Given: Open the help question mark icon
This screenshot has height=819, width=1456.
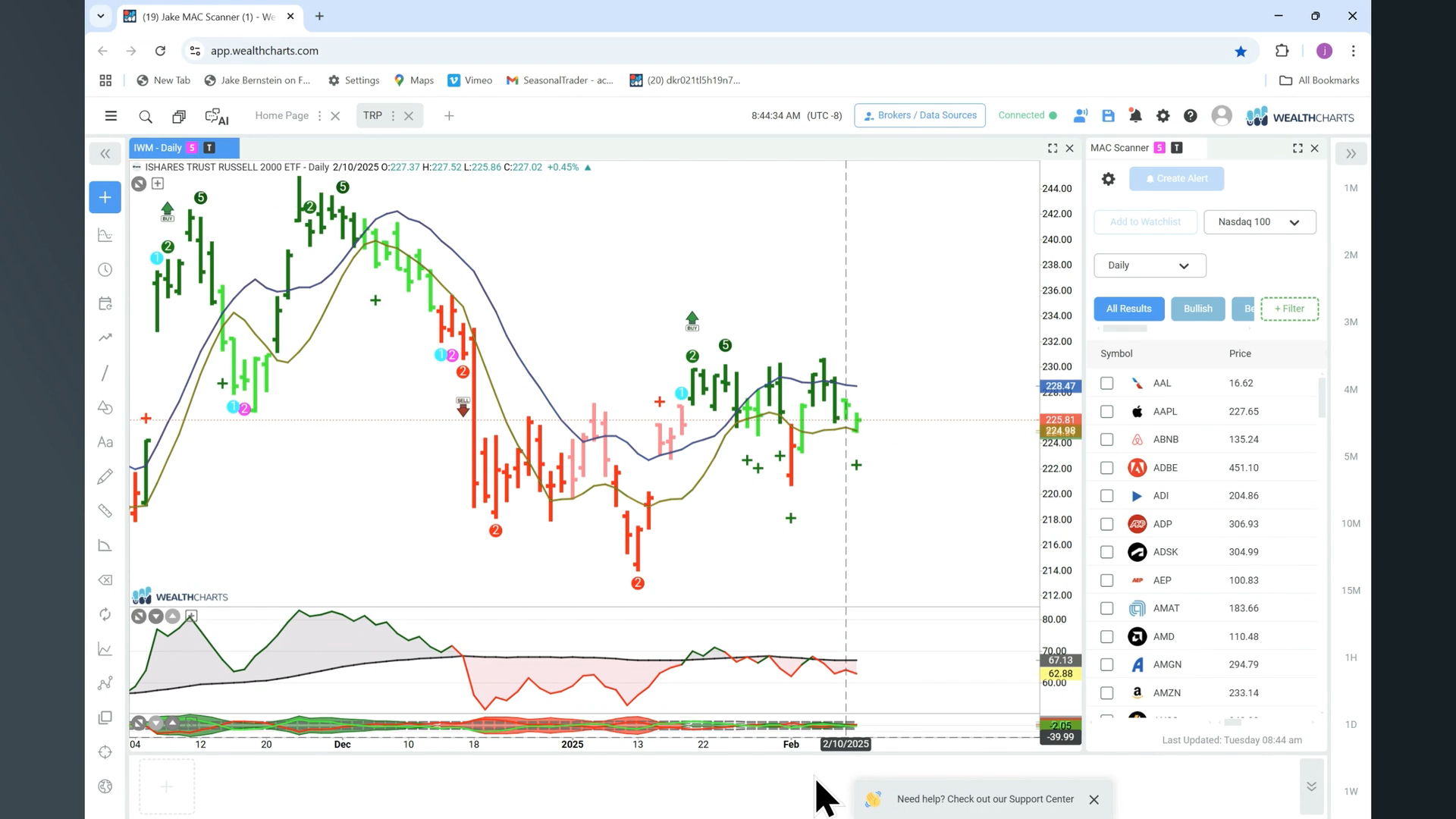Looking at the screenshot, I should coord(1191,115).
